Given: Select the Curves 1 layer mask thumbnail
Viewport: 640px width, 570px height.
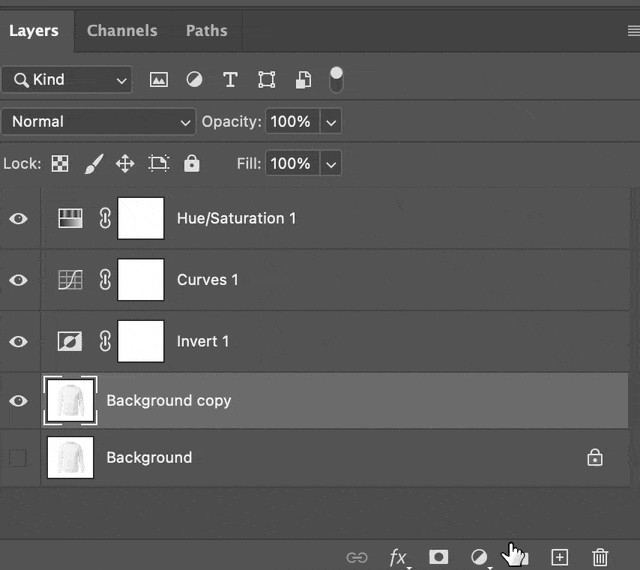Looking at the screenshot, I should pos(141,280).
